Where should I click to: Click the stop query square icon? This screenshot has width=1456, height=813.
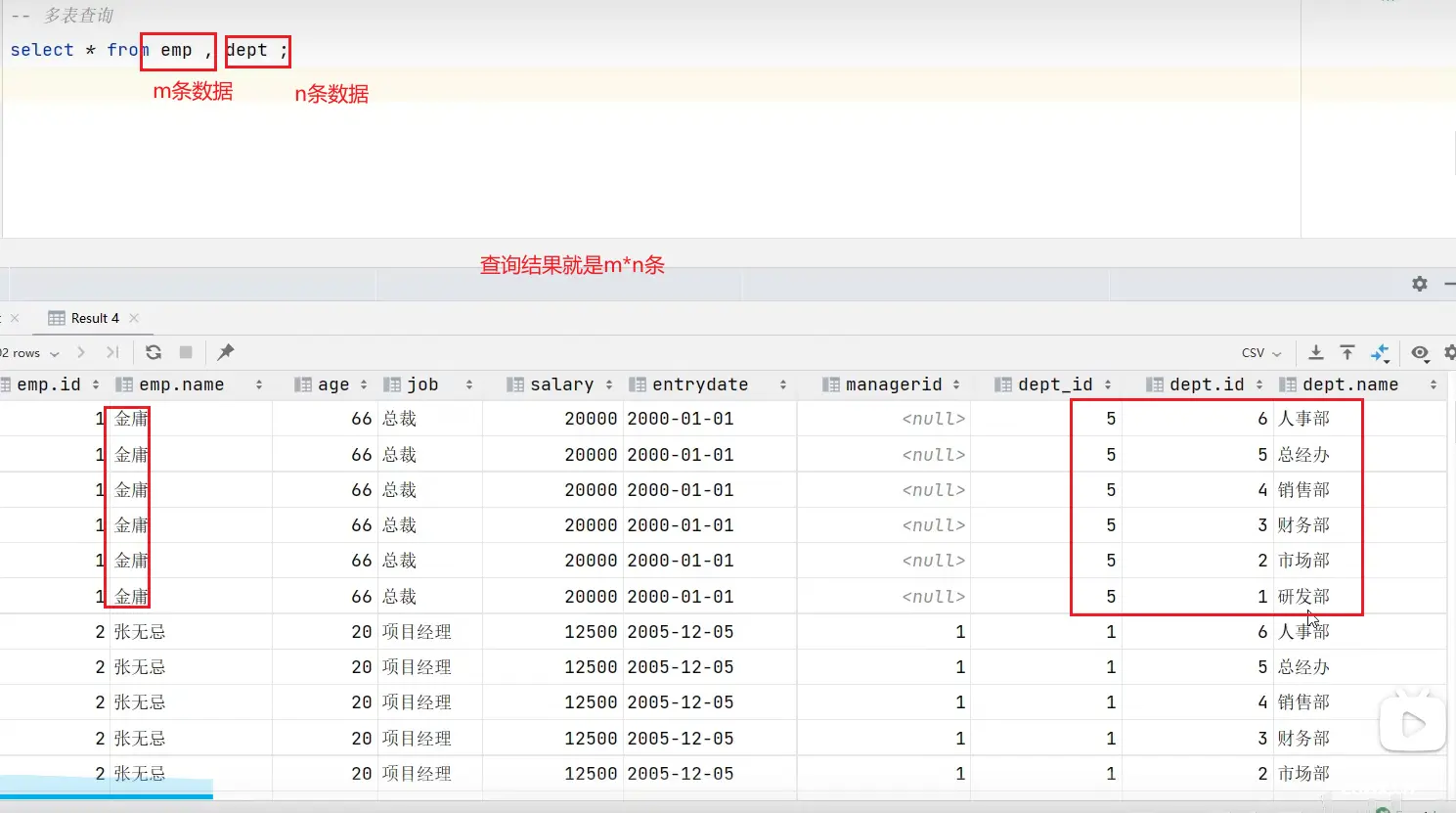click(x=186, y=352)
